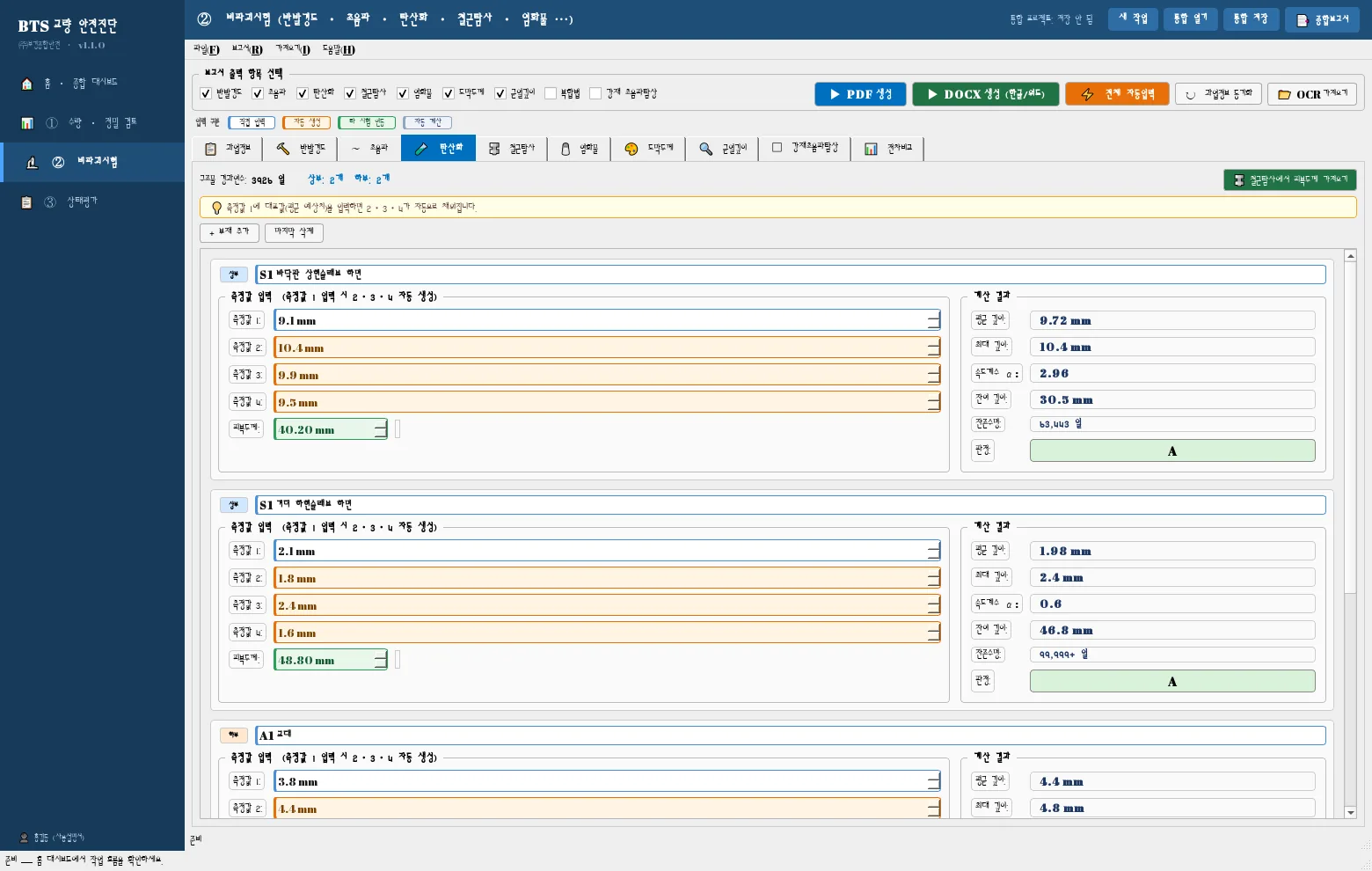Open the 파일(F) menu
1372x871 pixels.
(x=207, y=49)
